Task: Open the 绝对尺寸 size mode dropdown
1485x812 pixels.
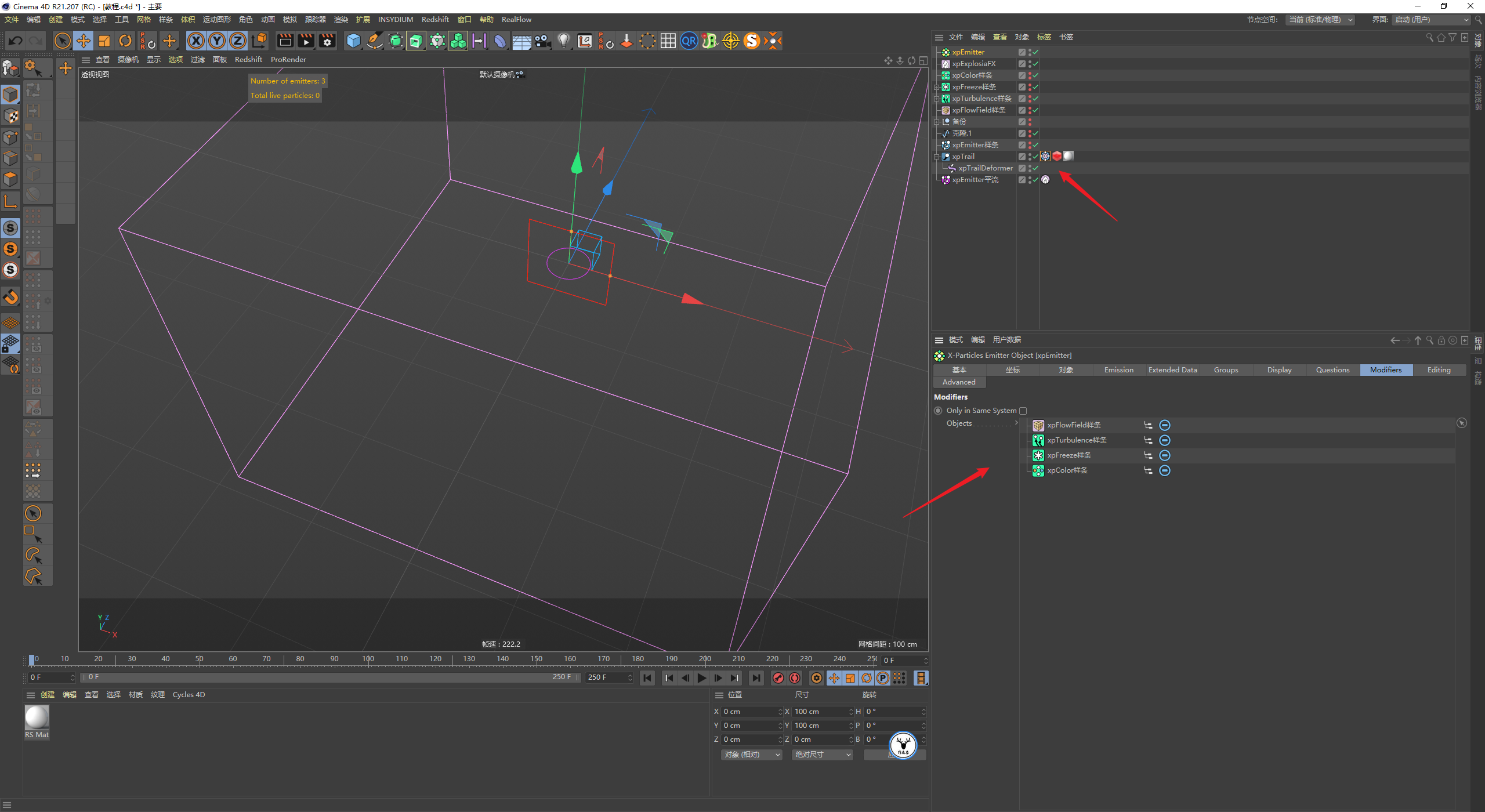Action: 822,755
